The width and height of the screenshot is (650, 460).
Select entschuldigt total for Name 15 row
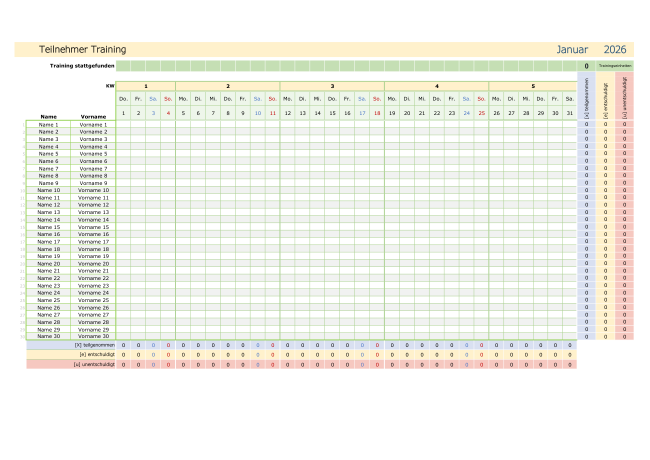click(605, 227)
